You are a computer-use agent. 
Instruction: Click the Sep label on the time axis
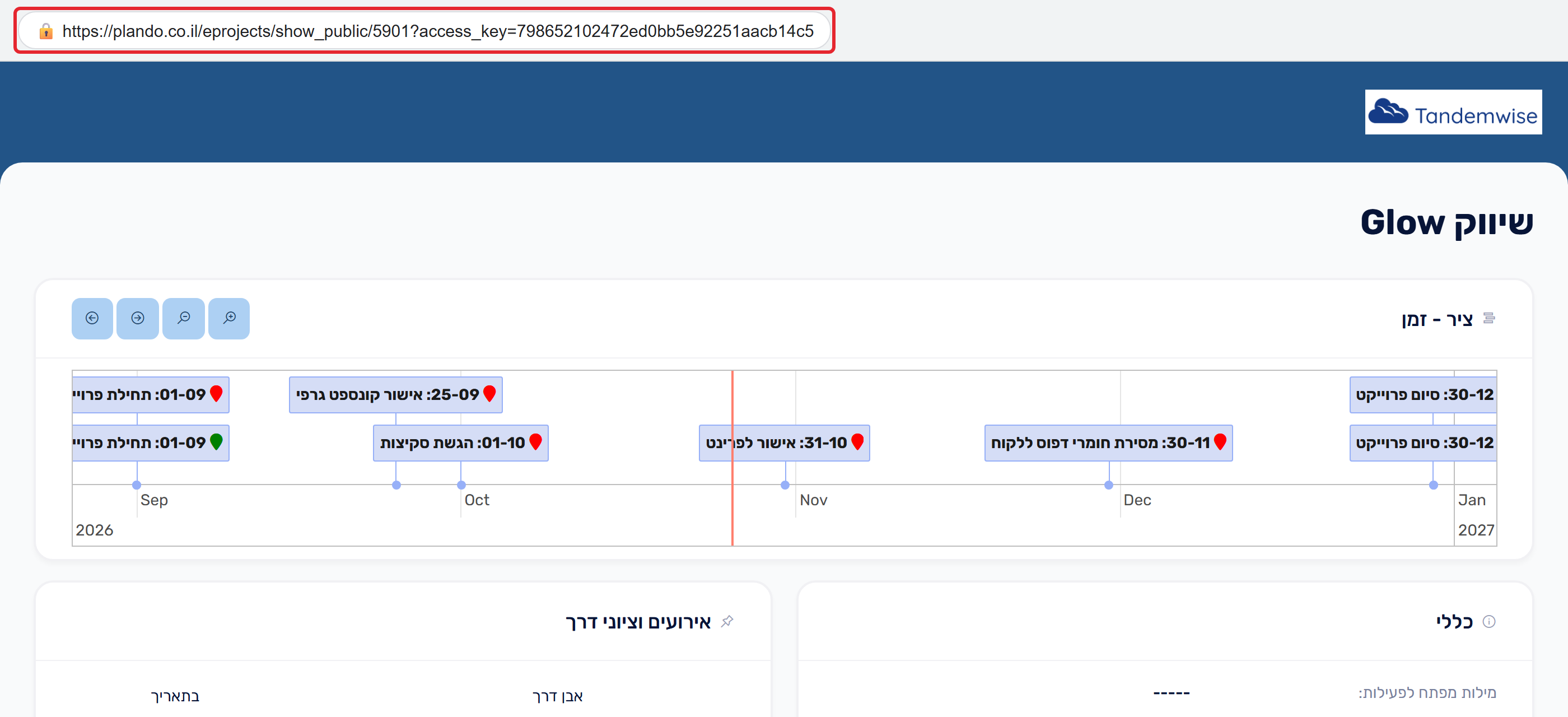coord(154,500)
